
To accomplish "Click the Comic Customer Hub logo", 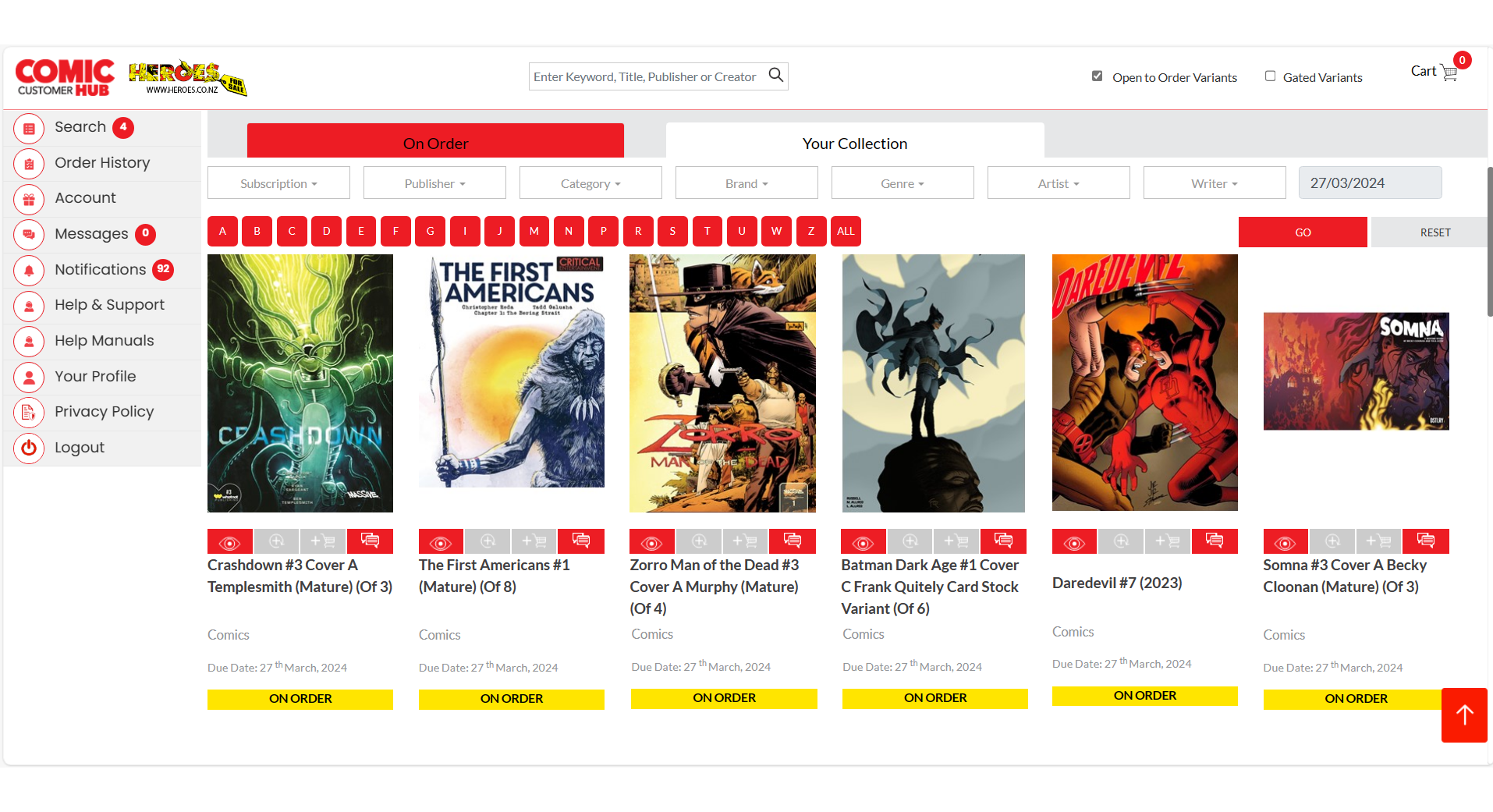I will click(65, 77).
